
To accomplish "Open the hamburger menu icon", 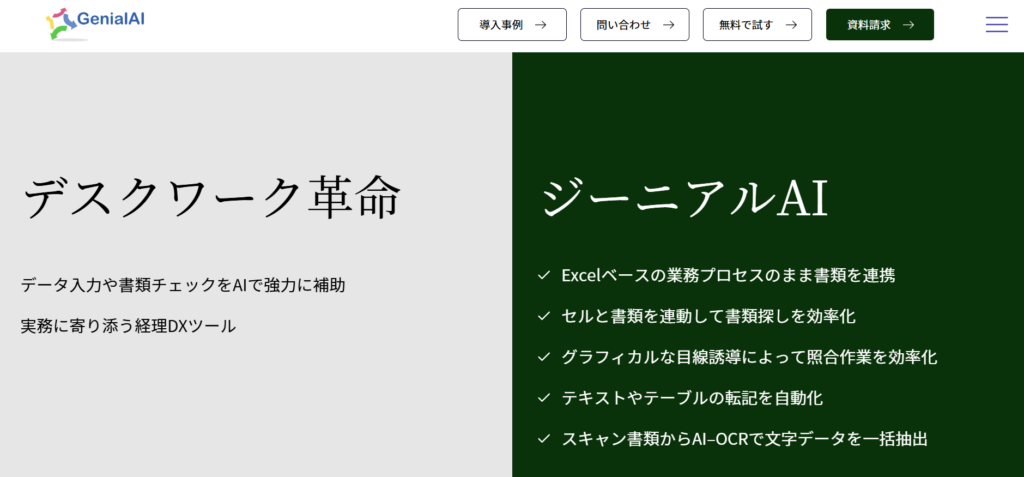I will (997, 25).
